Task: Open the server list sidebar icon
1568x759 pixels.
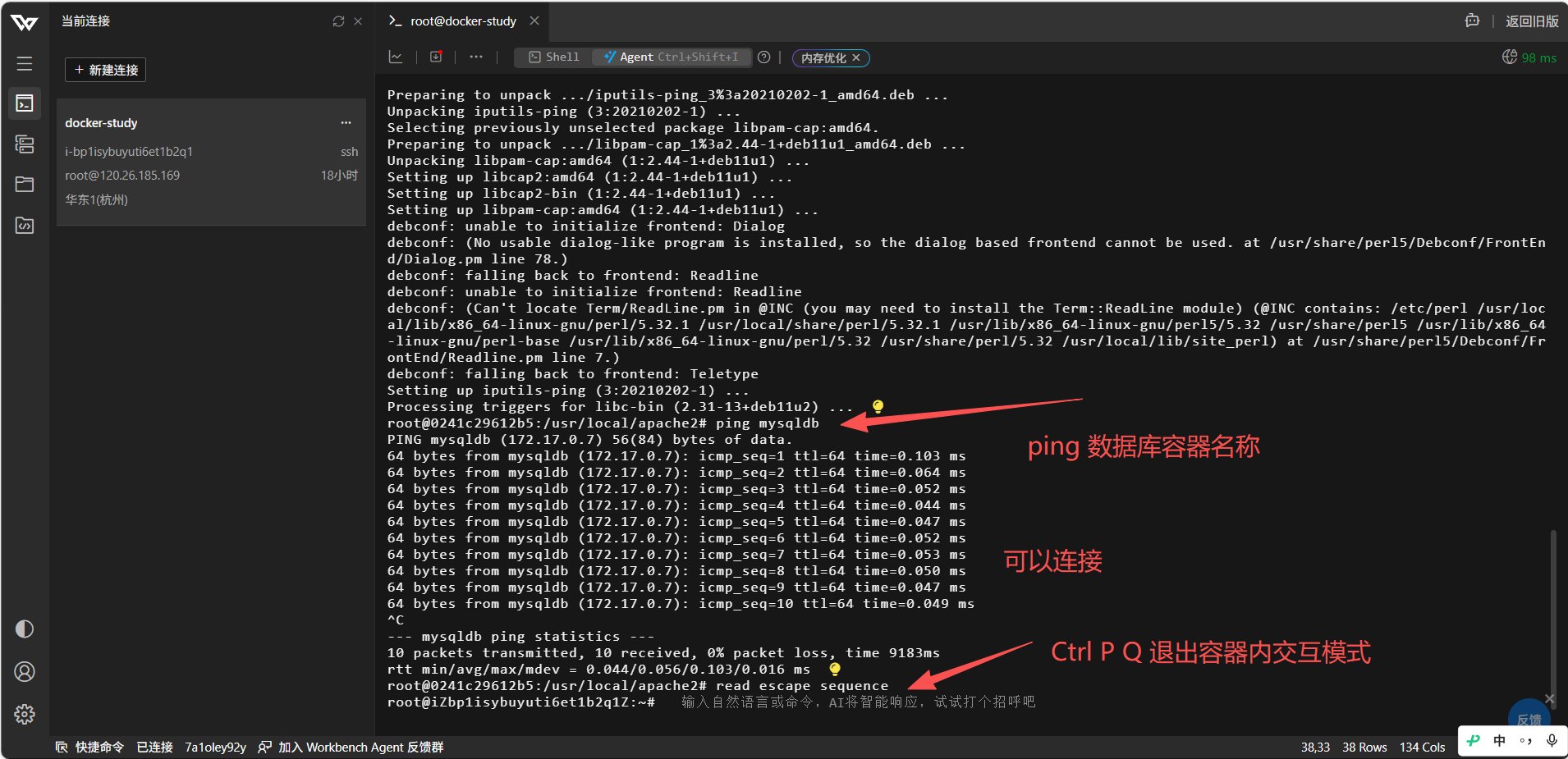Action: tap(25, 144)
